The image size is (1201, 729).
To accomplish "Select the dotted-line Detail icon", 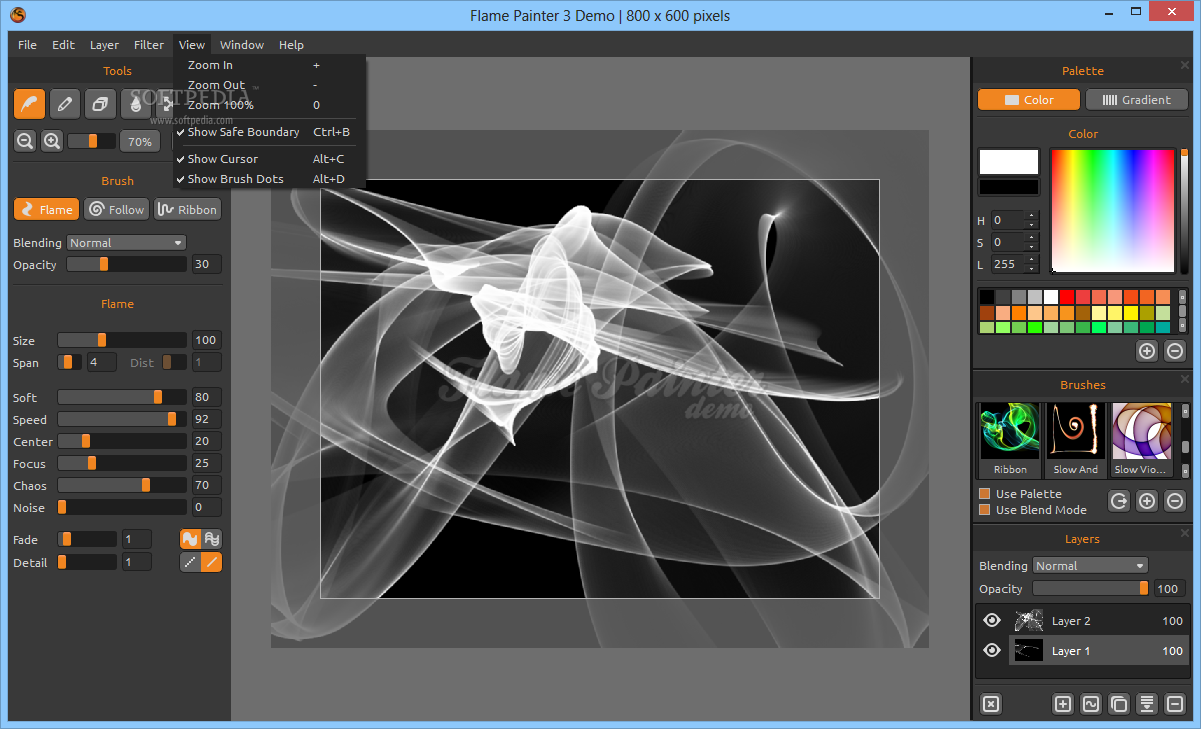I will tap(190, 562).
